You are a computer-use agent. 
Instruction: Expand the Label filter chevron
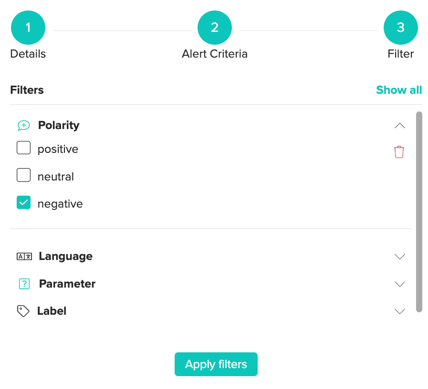point(400,311)
